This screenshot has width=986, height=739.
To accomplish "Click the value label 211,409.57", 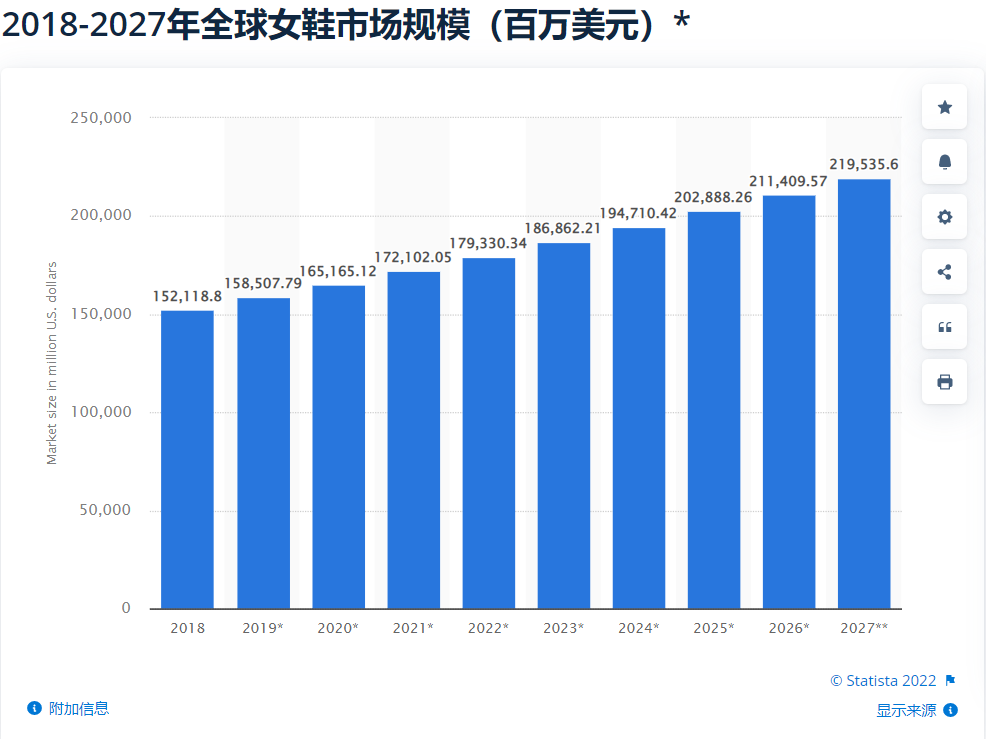I will coord(789,181).
